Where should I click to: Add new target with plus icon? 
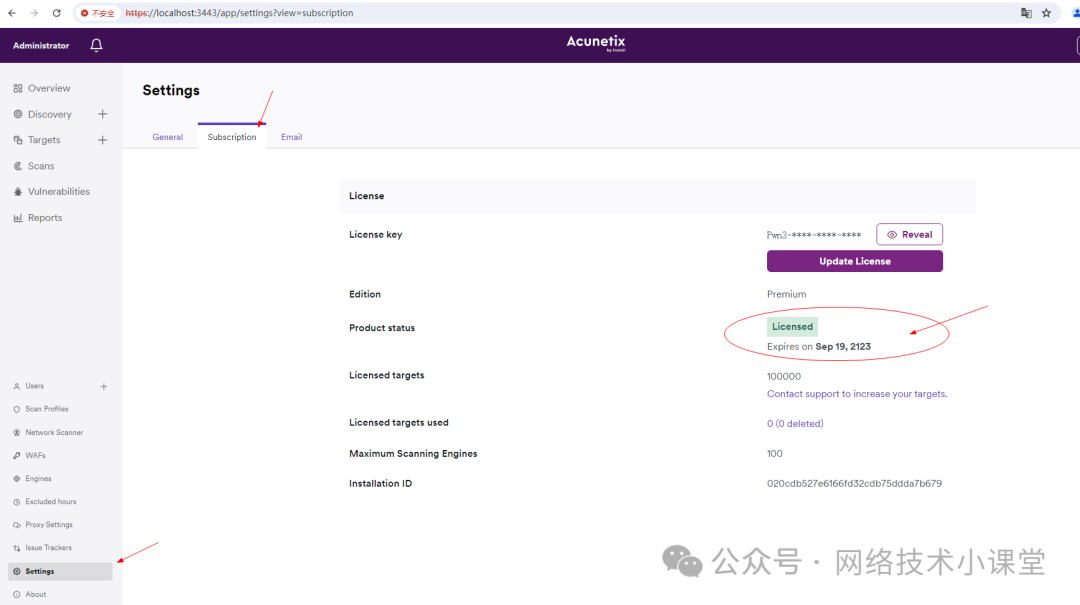click(103, 140)
